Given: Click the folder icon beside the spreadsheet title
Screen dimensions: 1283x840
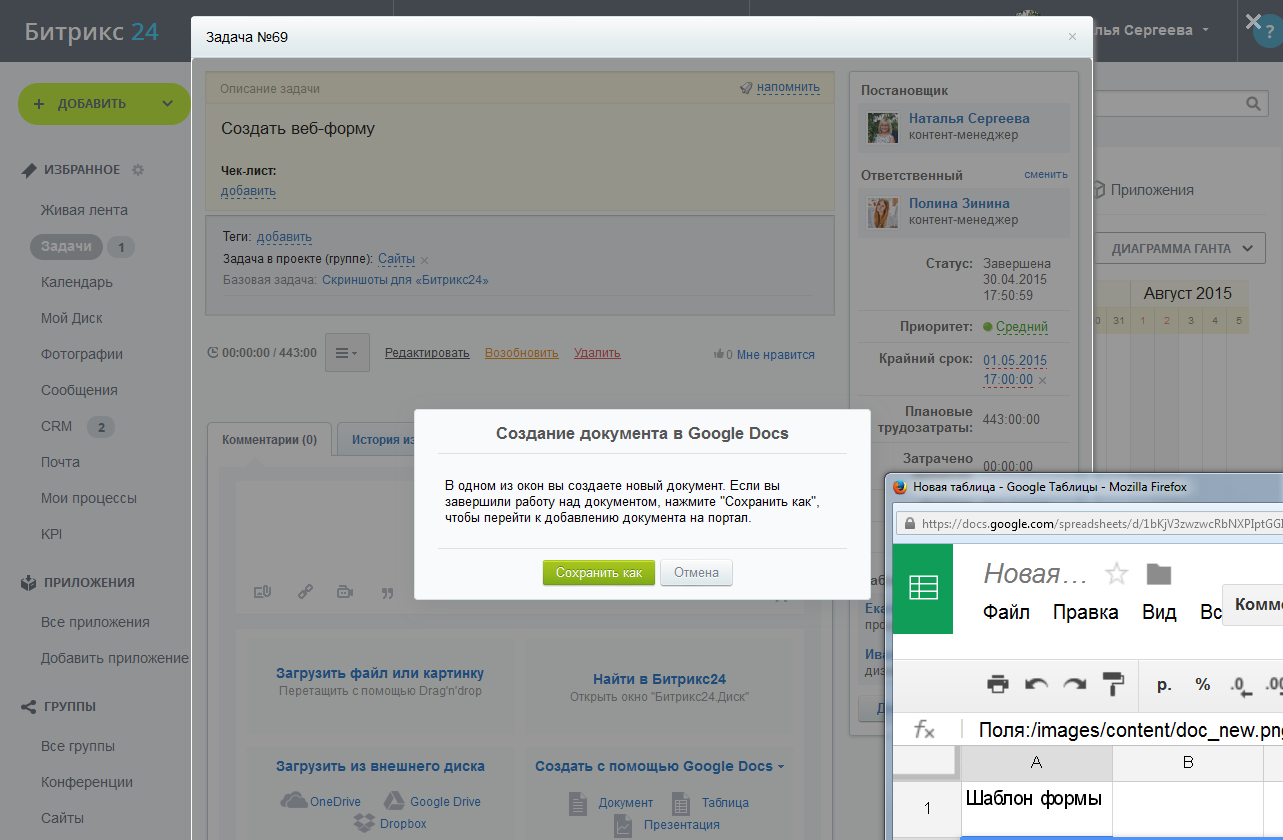Looking at the screenshot, I should (x=1158, y=574).
